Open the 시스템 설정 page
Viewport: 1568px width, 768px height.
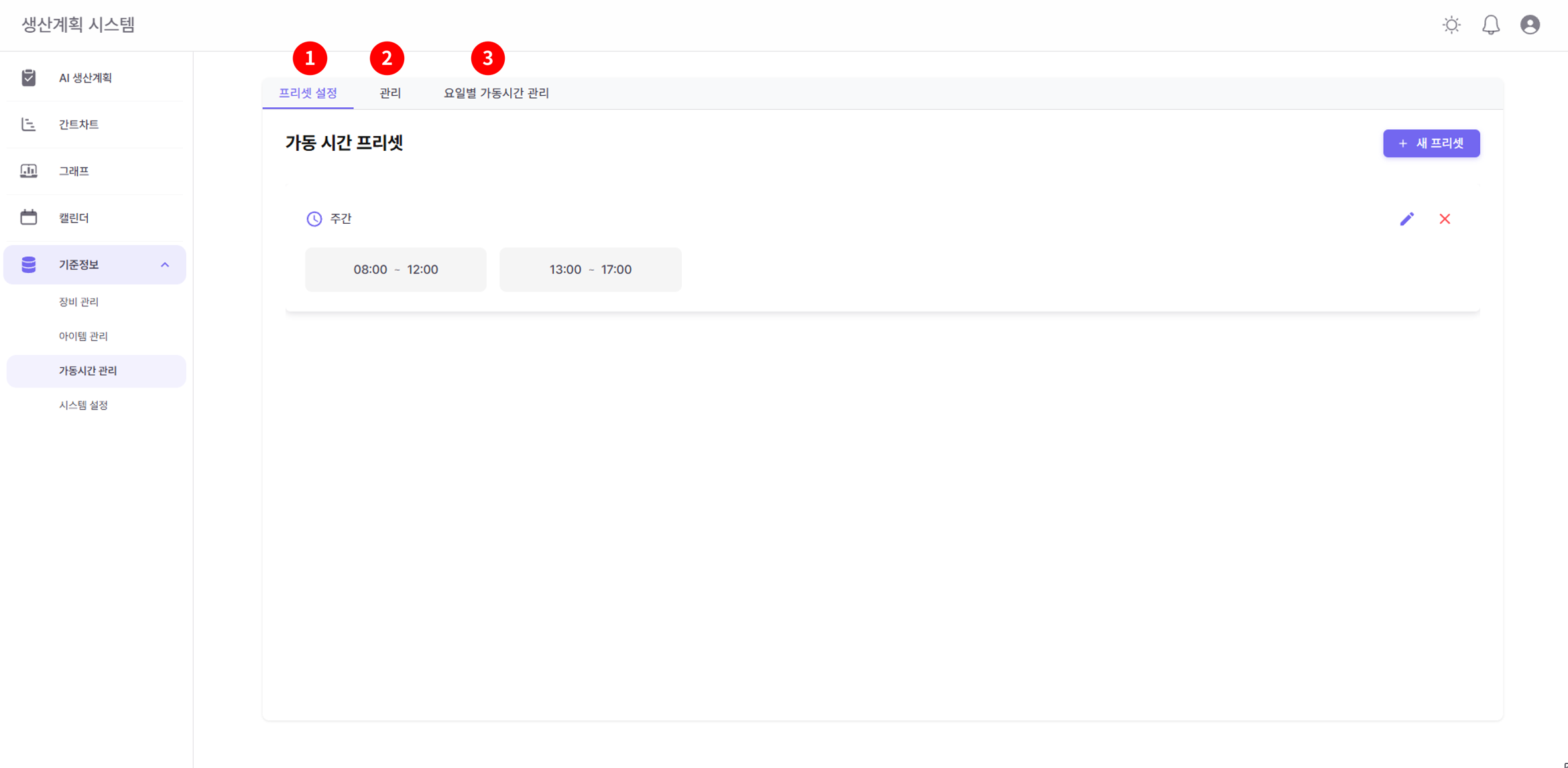pos(83,405)
